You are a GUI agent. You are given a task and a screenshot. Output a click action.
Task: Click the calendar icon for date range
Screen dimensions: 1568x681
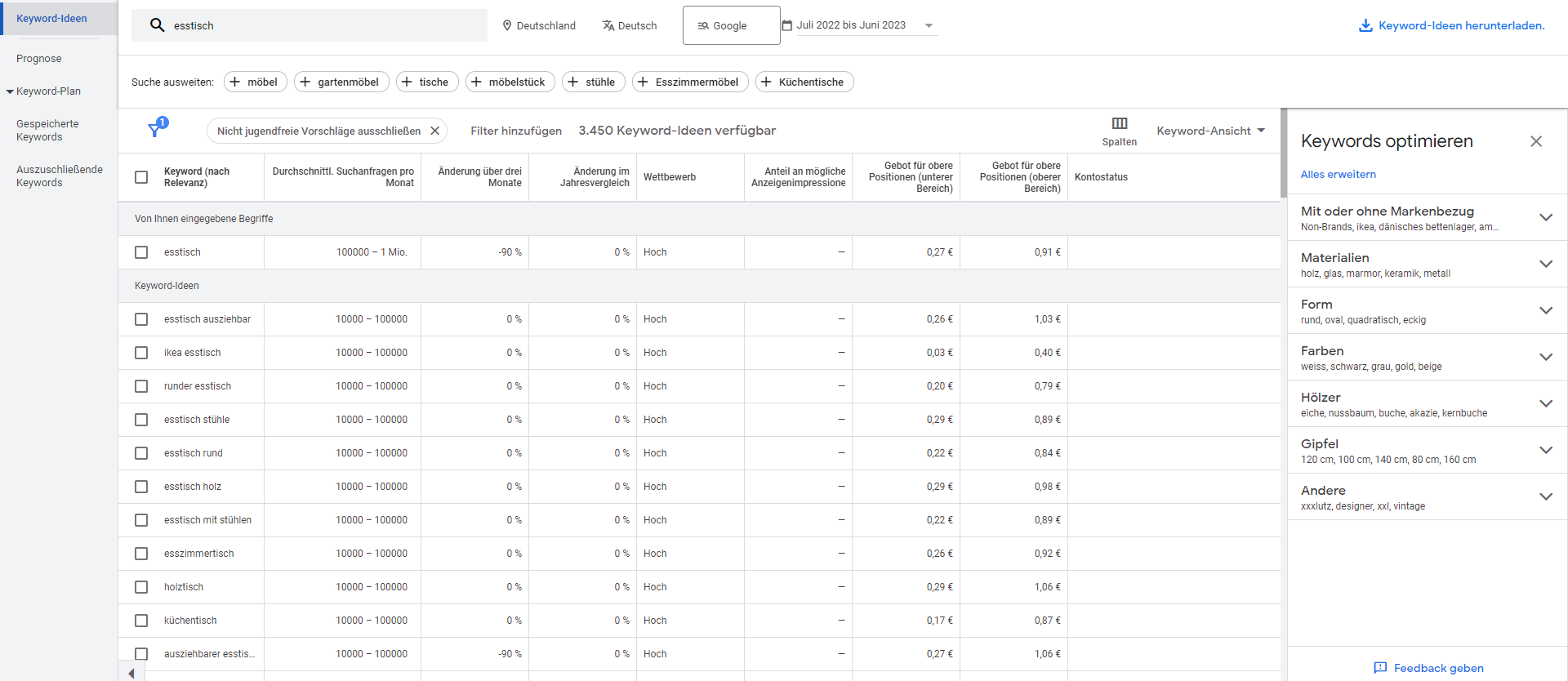tap(787, 25)
